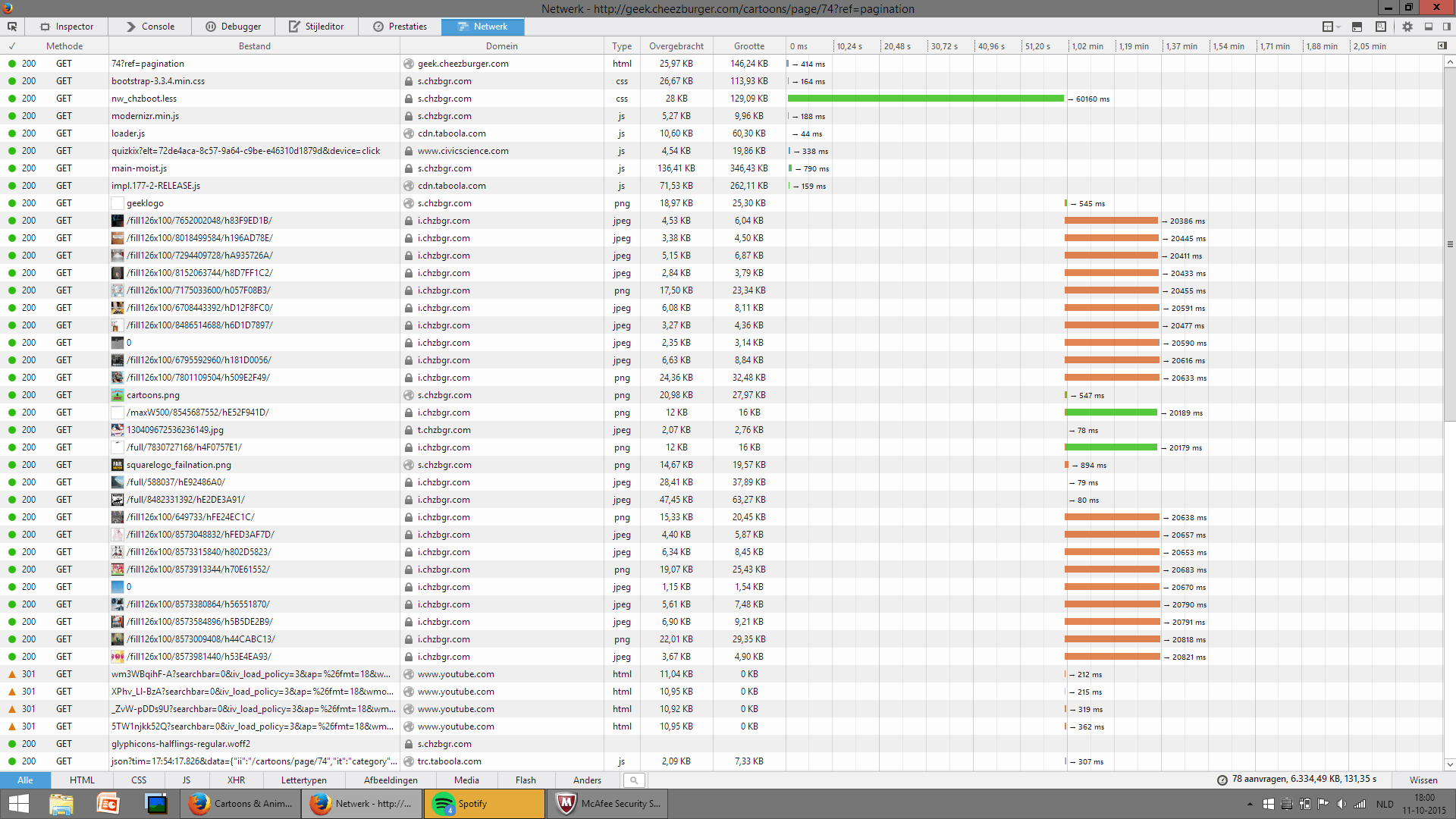The image size is (1456, 819).
Task: Toggle the XHR request filter
Action: [x=236, y=780]
